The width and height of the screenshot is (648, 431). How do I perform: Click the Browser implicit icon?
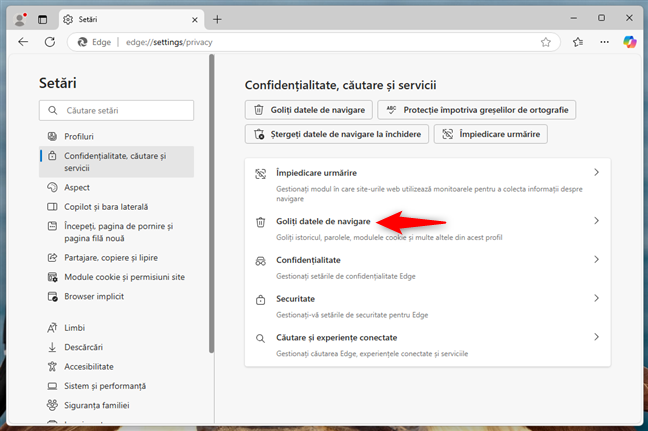tap(52, 296)
